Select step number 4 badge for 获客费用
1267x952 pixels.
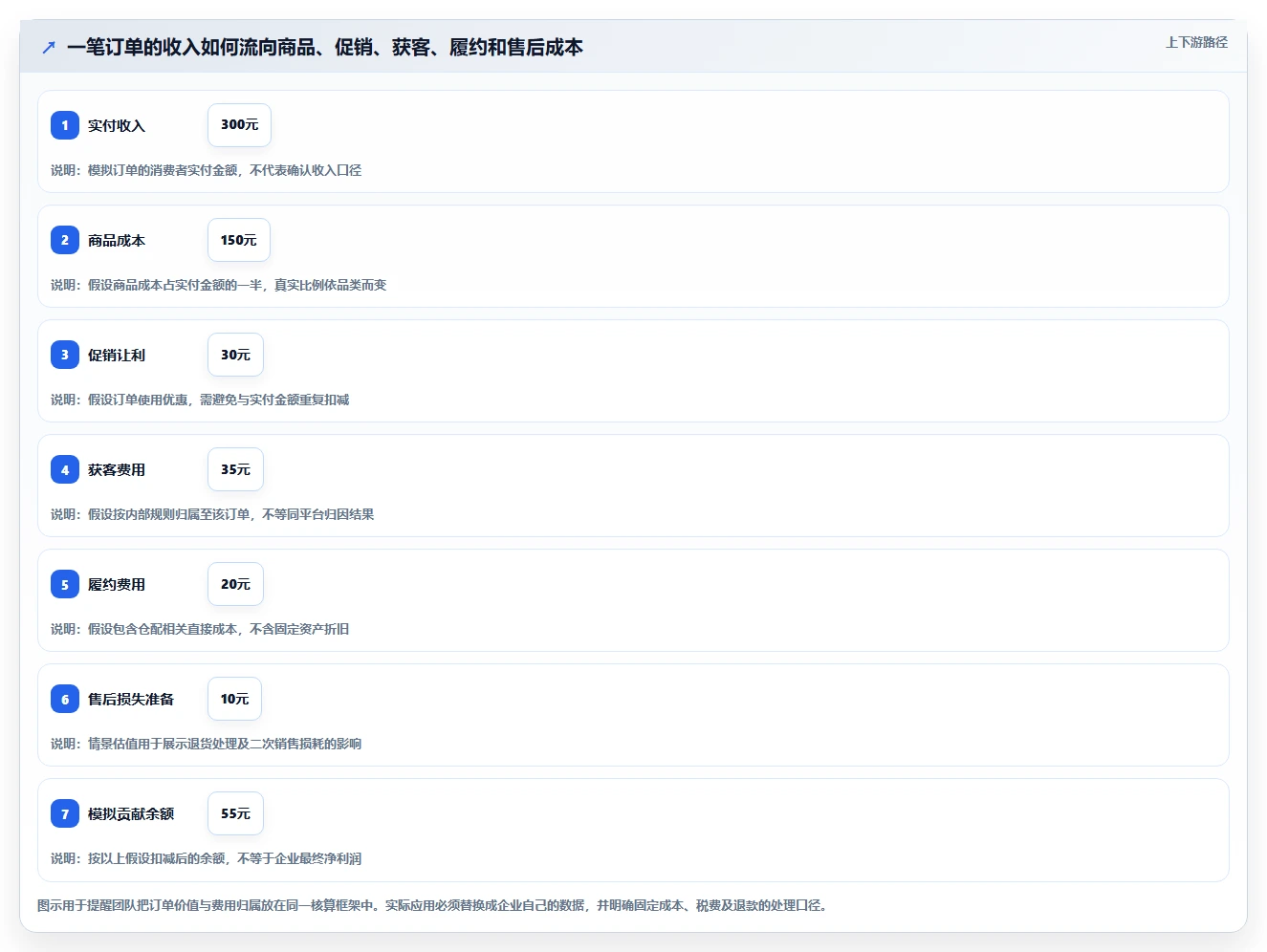click(65, 469)
